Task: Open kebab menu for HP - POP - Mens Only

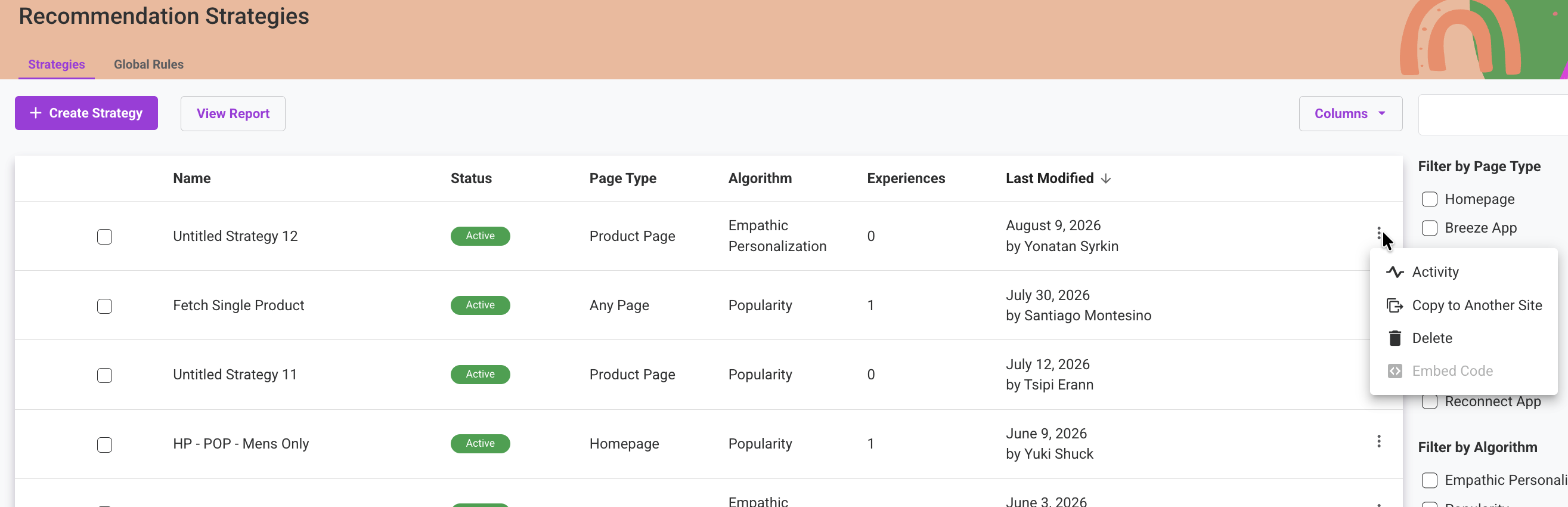Action: tap(1378, 441)
